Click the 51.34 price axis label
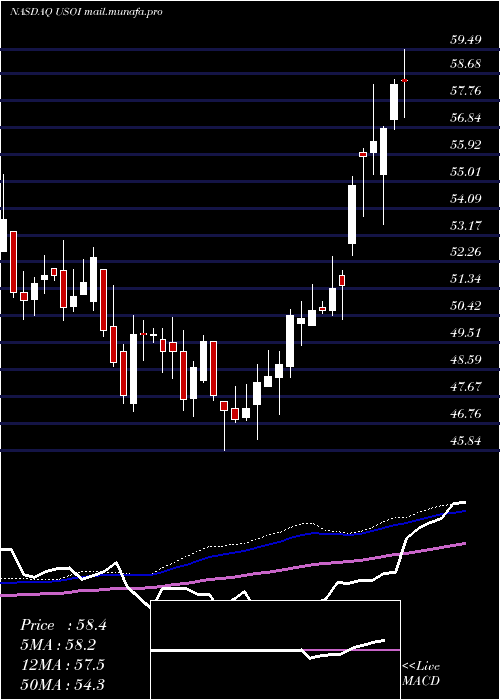The width and height of the screenshot is (500, 700). coord(466,279)
